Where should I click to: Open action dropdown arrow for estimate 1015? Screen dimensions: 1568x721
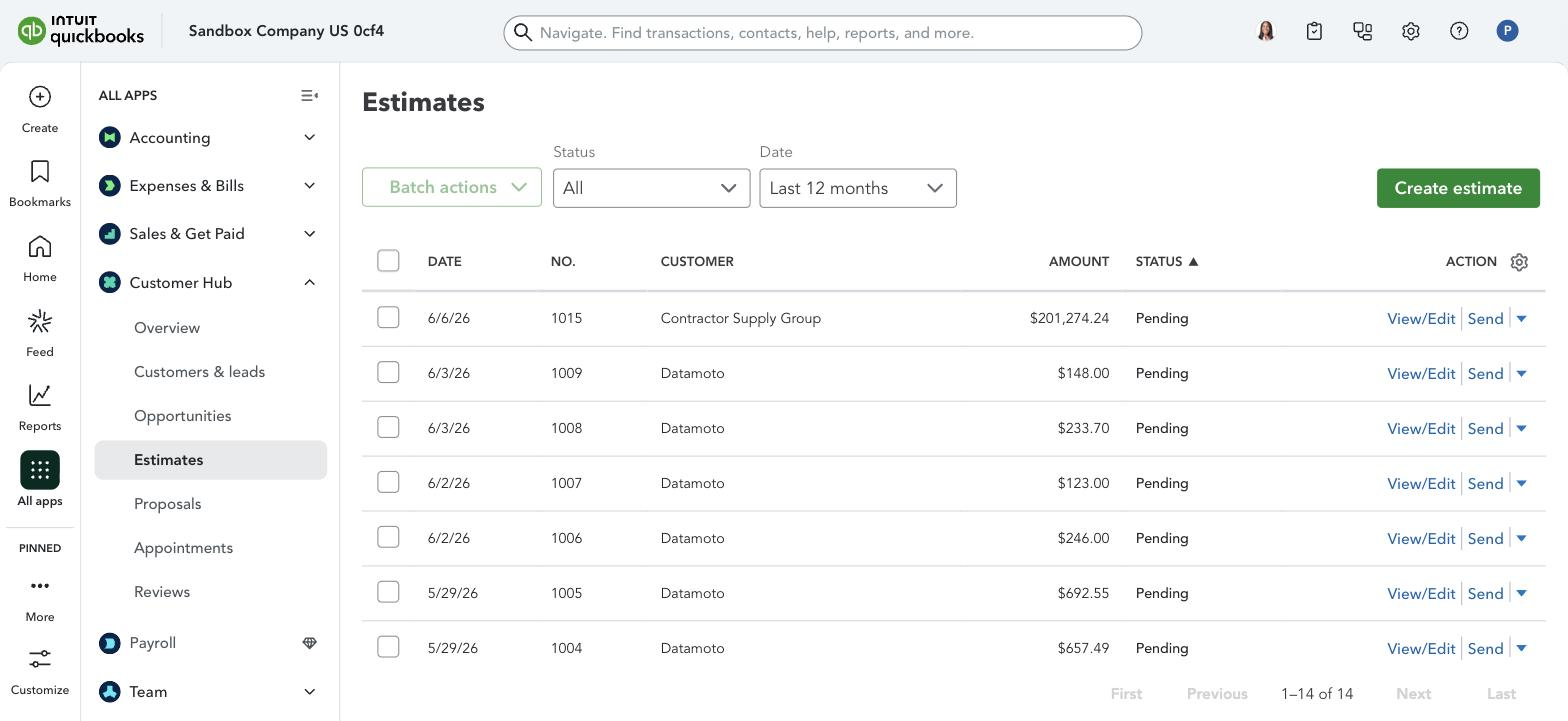[x=1522, y=319]
